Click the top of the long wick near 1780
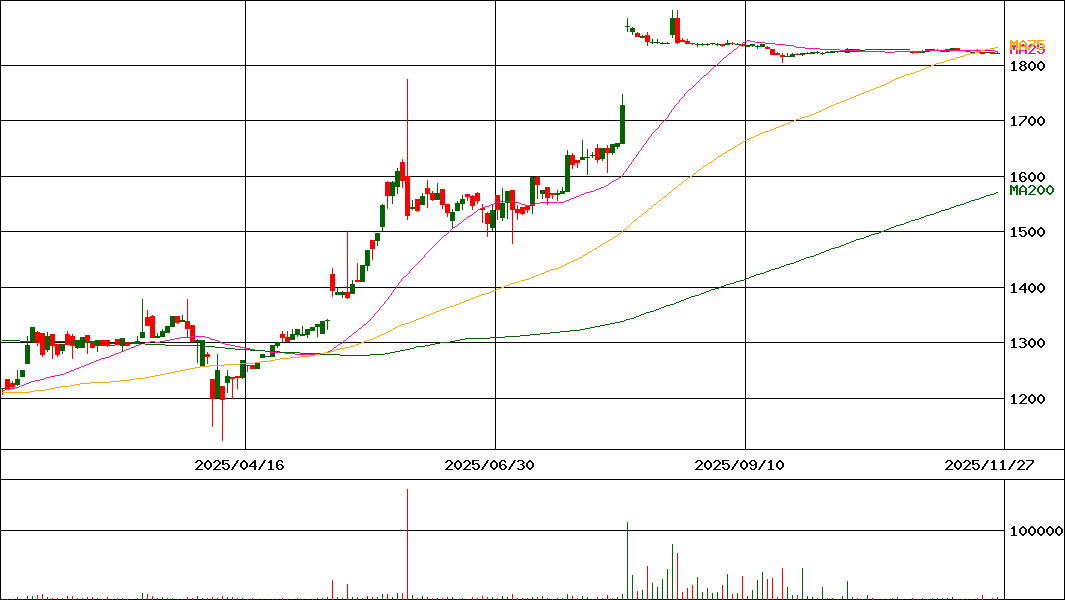 pos(408,80)
